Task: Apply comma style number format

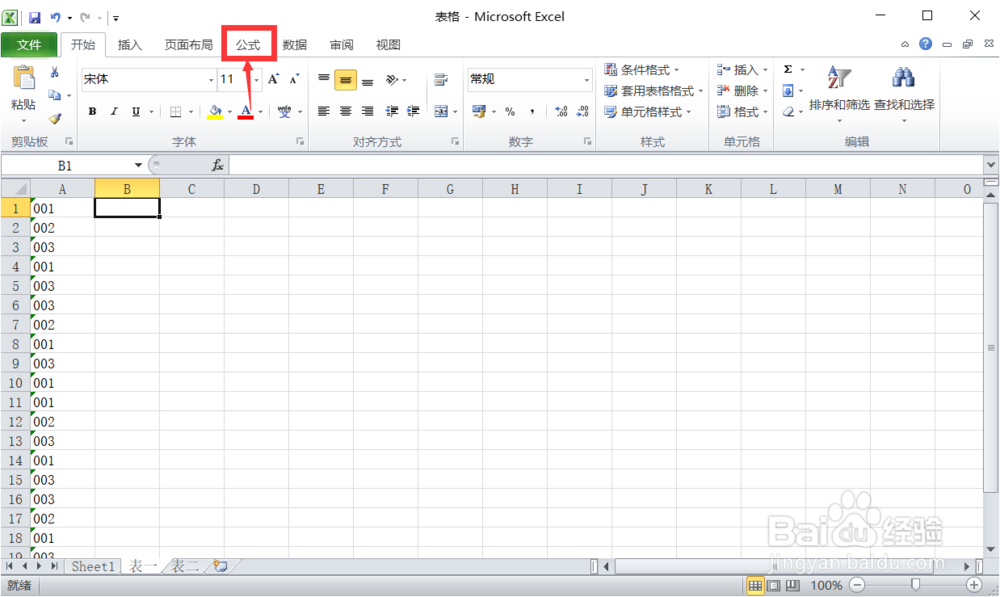Action: point(532,112)
